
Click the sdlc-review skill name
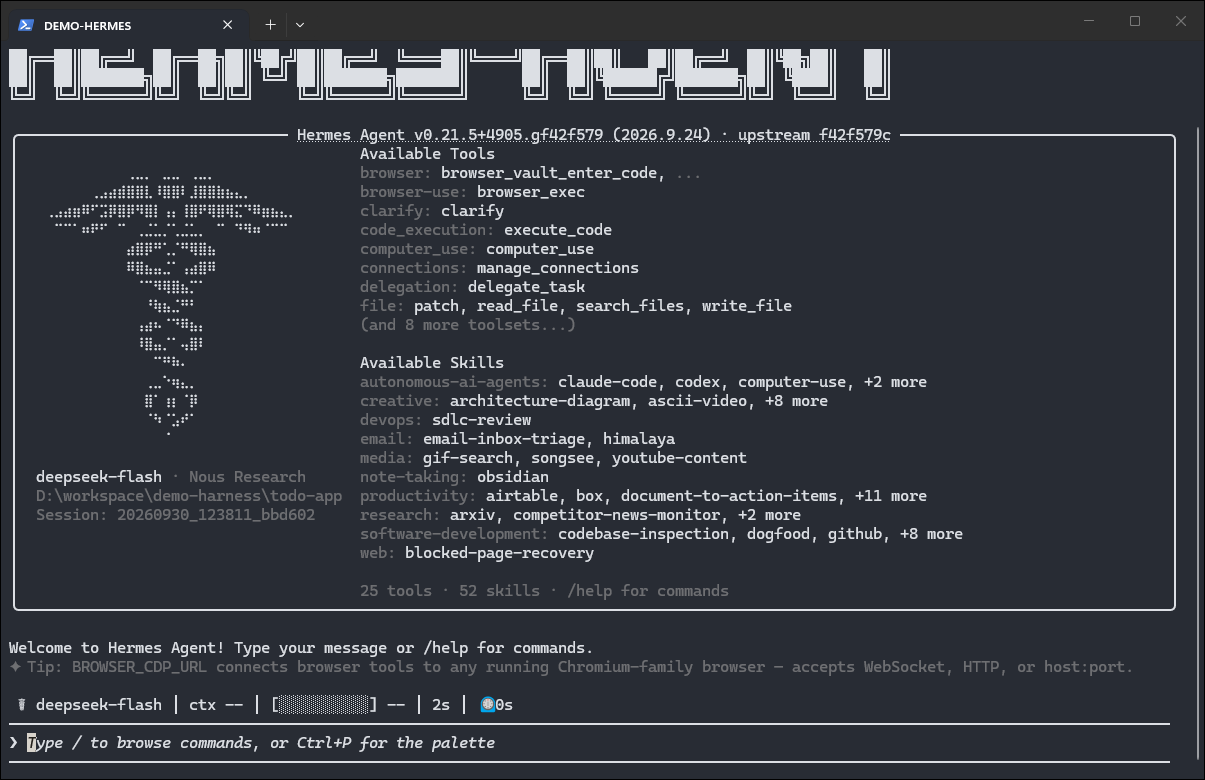click(481, 420)
